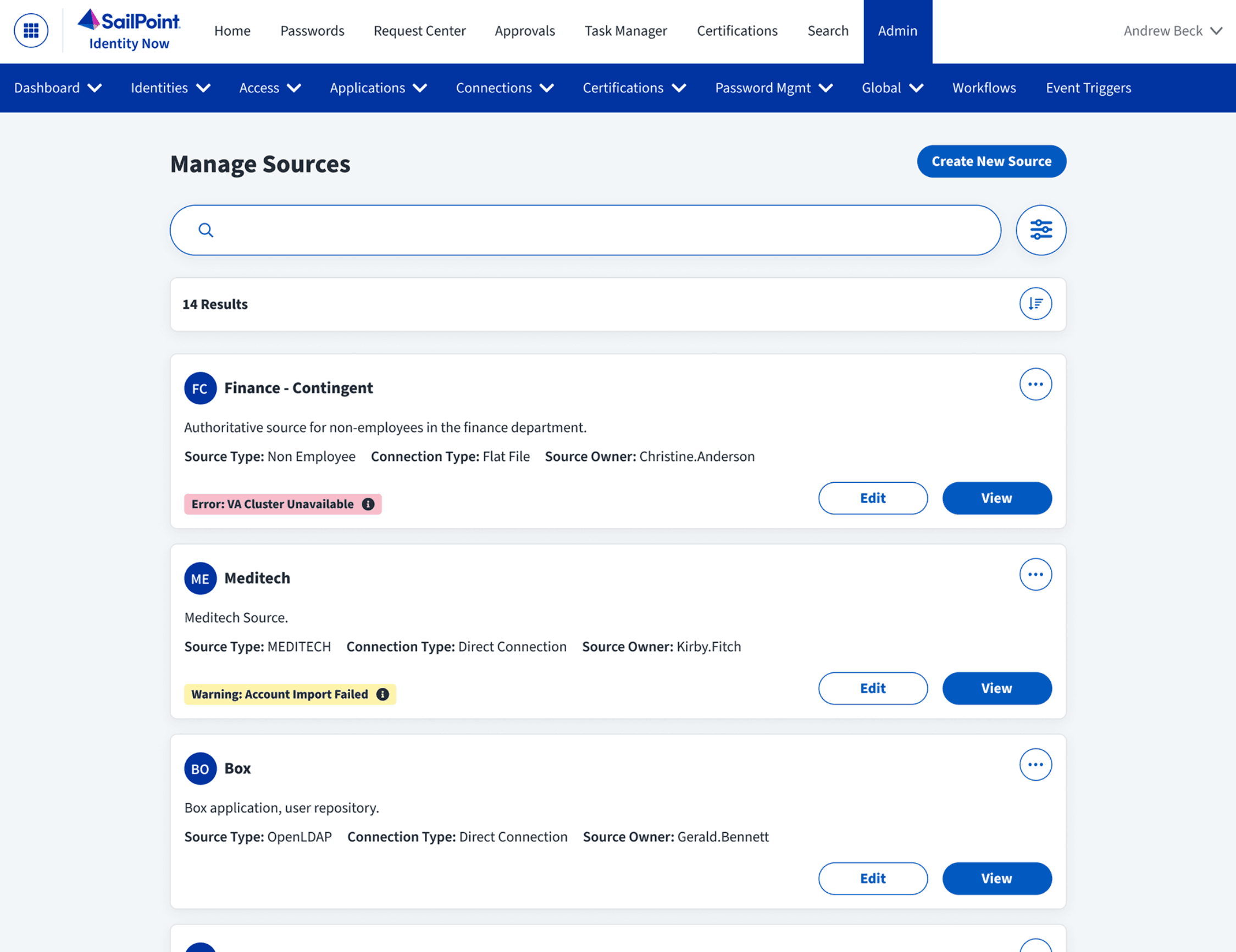Click Create New Source button
Screen dimensions: 1236x952
tap(991, 162)
